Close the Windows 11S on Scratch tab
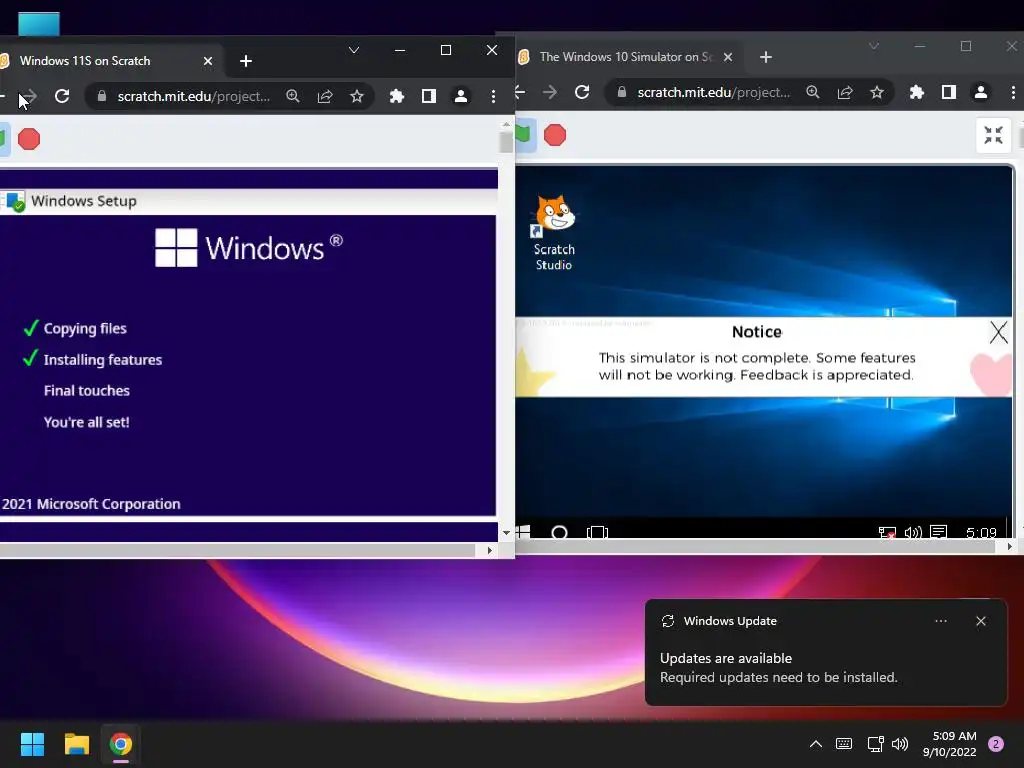 [x=208, y=61]
